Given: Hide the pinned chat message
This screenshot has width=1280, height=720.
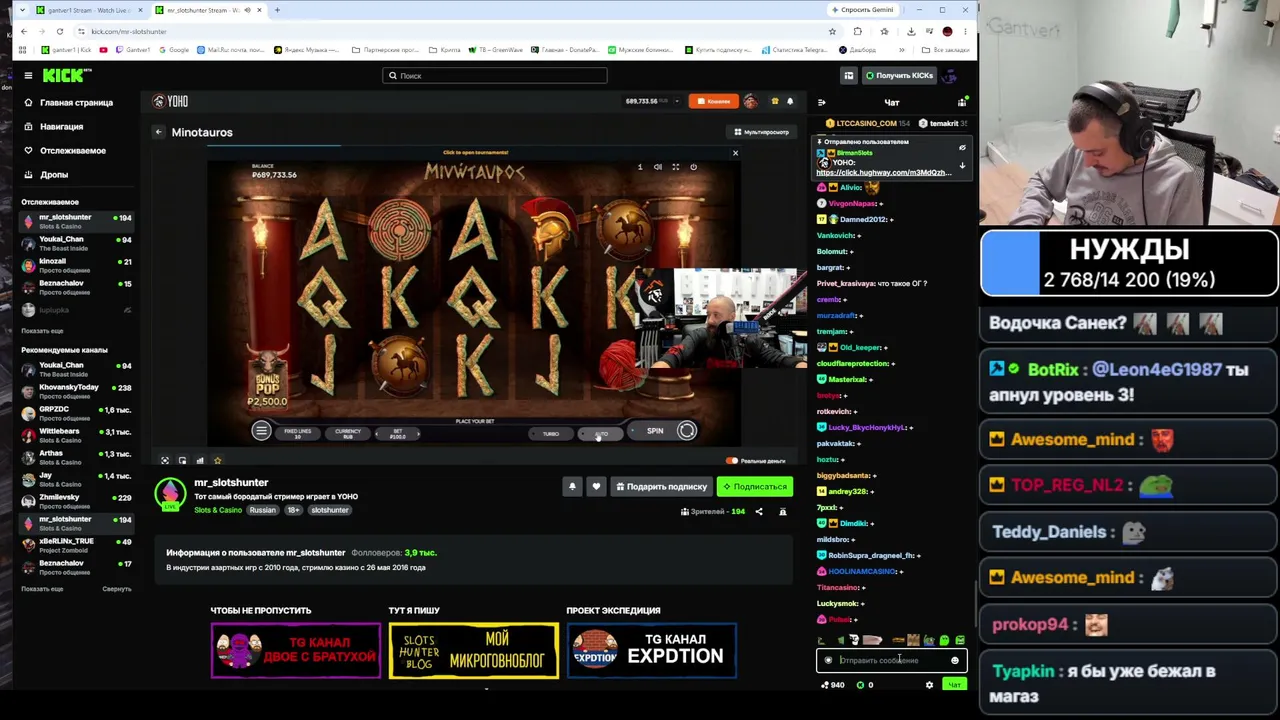Looking at the screenshot, I should 962,148.
